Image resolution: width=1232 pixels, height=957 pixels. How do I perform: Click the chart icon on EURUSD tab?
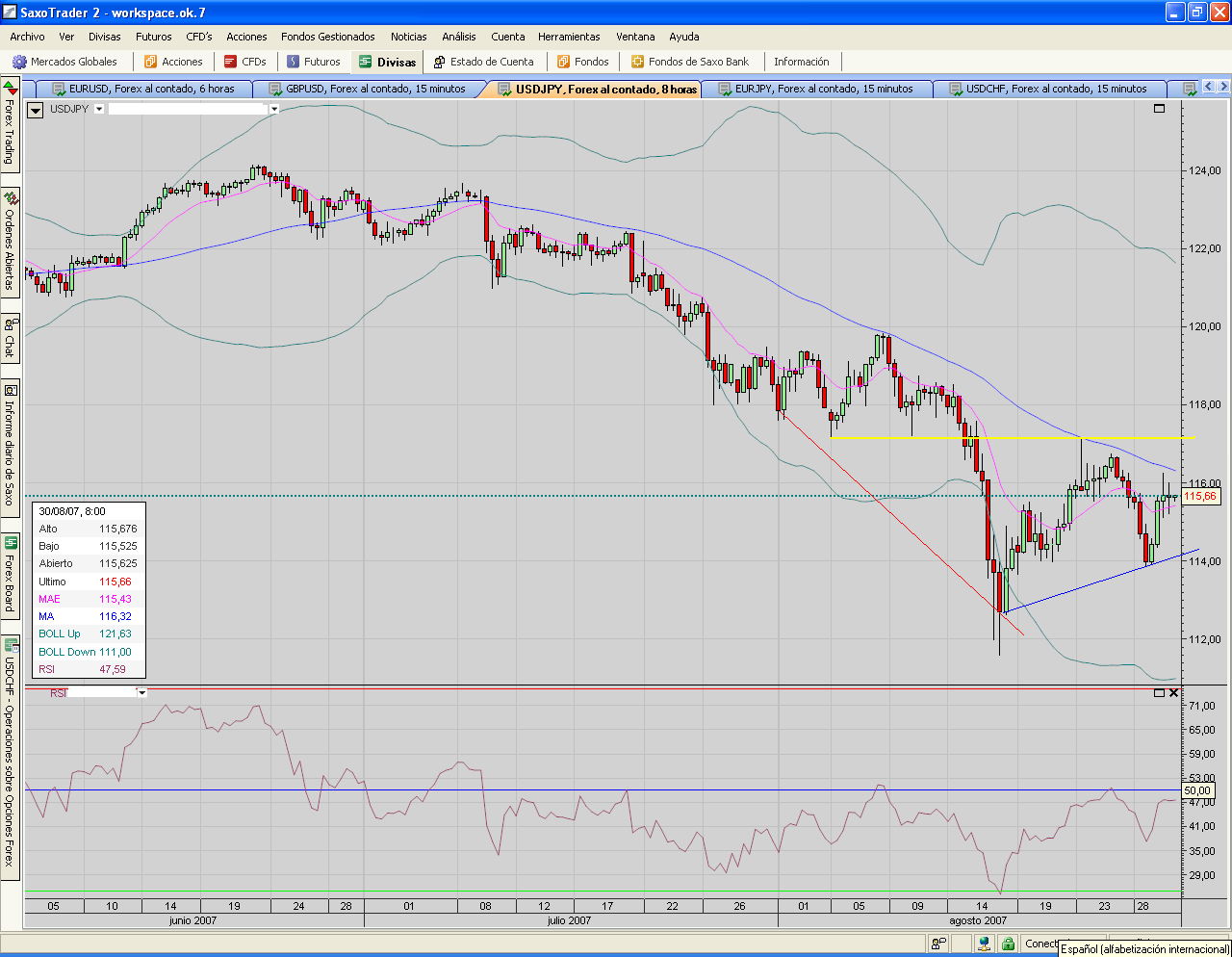click(59, 89)
